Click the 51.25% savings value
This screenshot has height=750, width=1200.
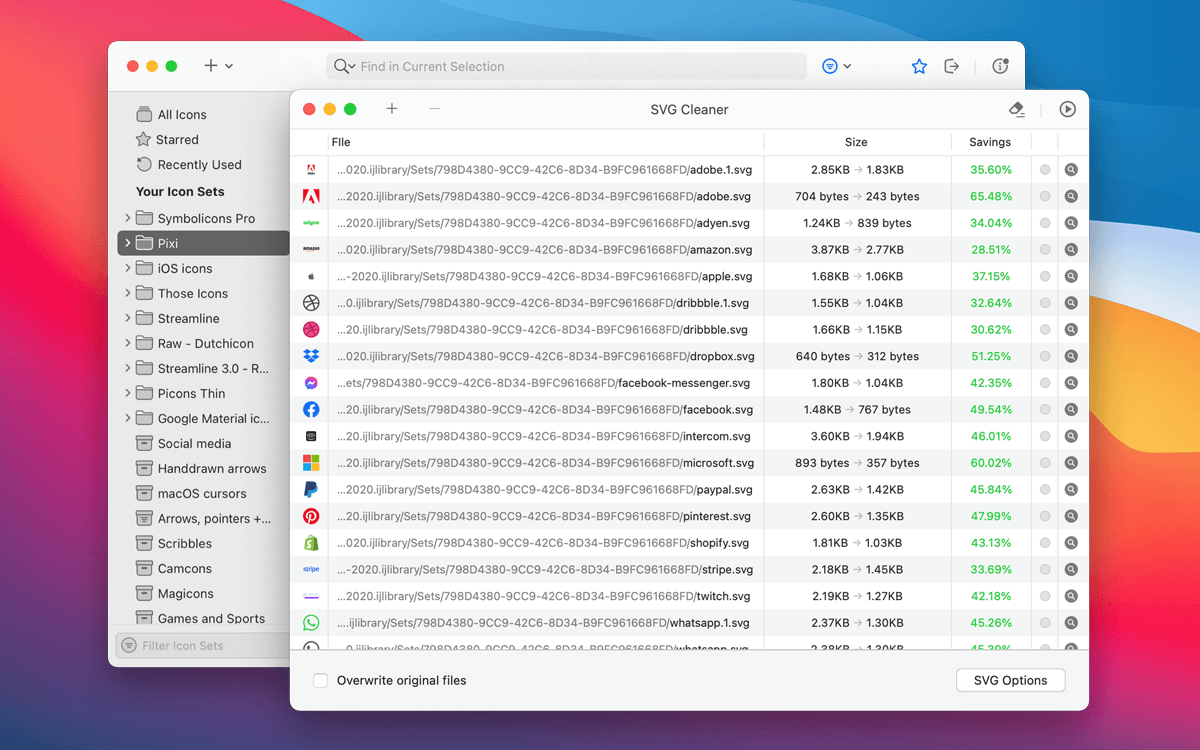click(991, 357)
